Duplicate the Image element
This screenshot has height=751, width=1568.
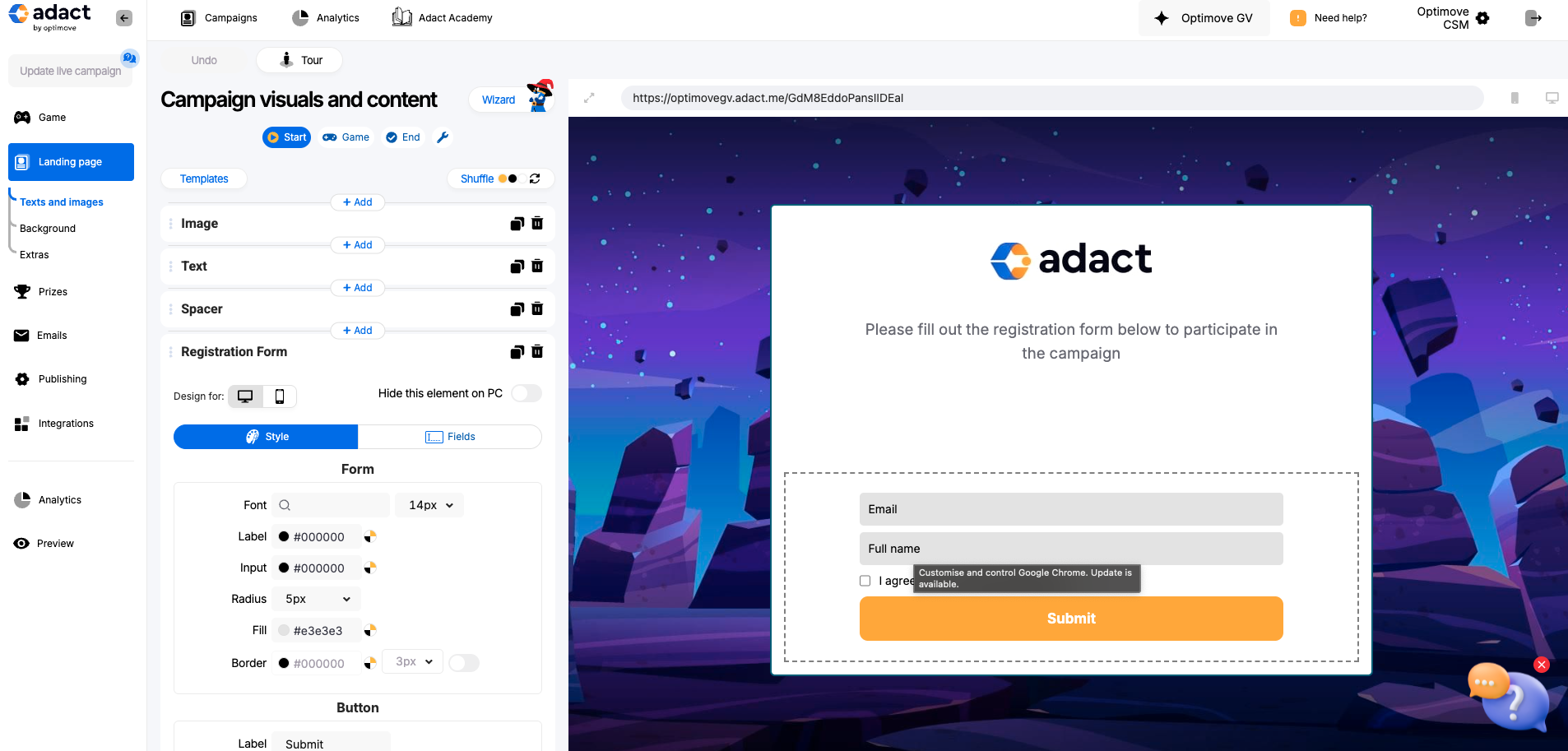point(517,224)
